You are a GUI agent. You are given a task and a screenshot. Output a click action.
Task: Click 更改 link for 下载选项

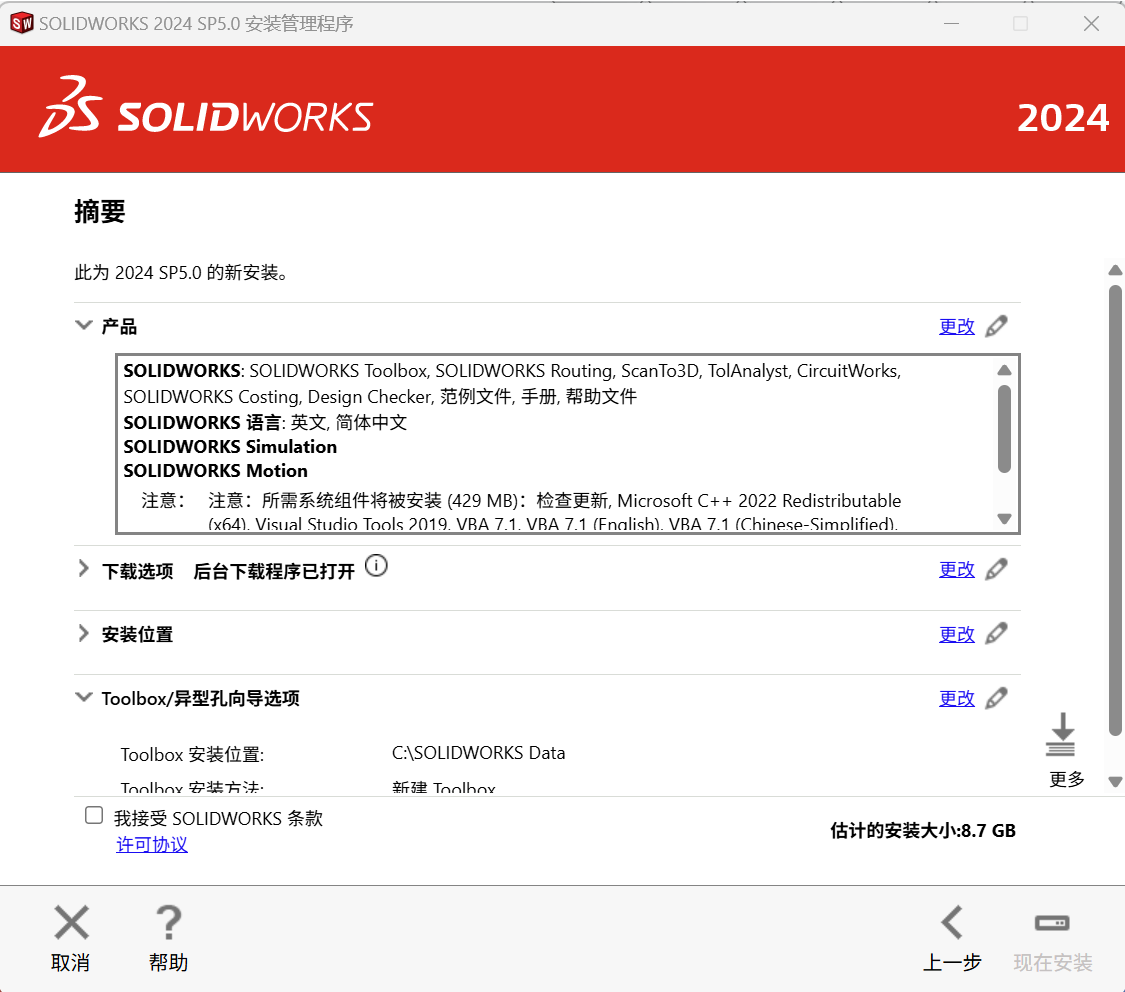click(x=957, y=570)
